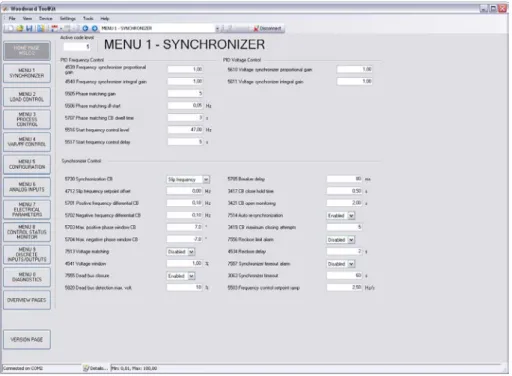Click the Frequency synchronizer integral gain field
512x376 pixels.
coord(185,81)
